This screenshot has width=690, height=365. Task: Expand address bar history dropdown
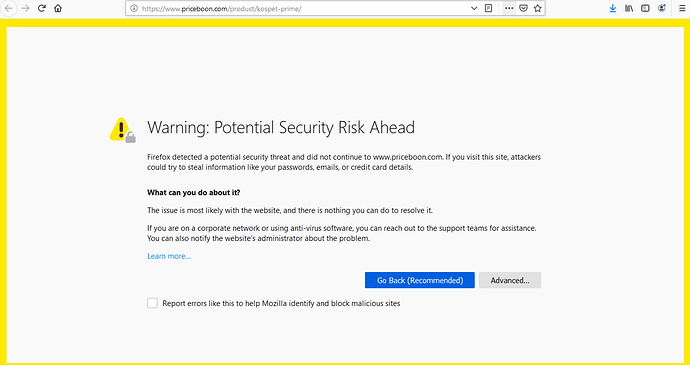coord(474,8)
